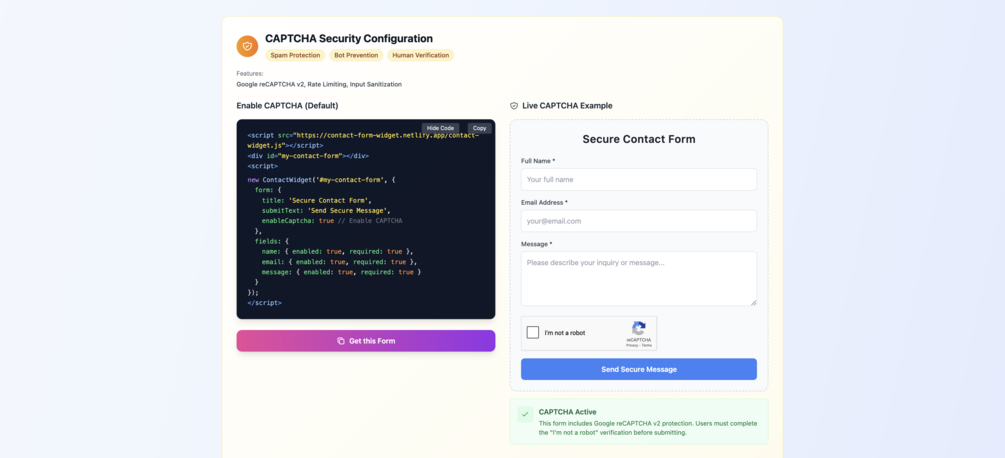Open the reCAPTCHA Privacy link
Screen dimensions: 1005x458
(632, 345)
